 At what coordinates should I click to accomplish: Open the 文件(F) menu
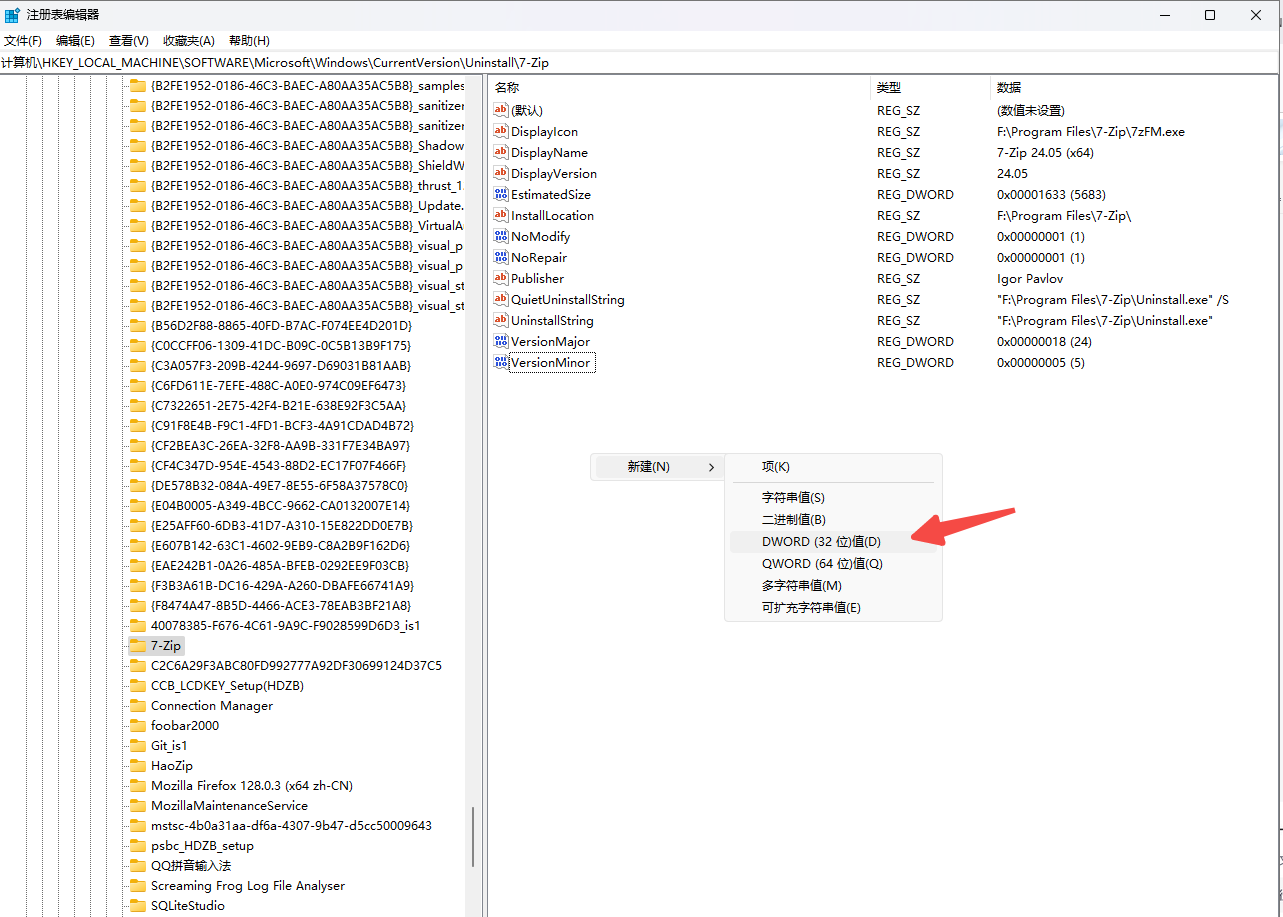(23, 41)
